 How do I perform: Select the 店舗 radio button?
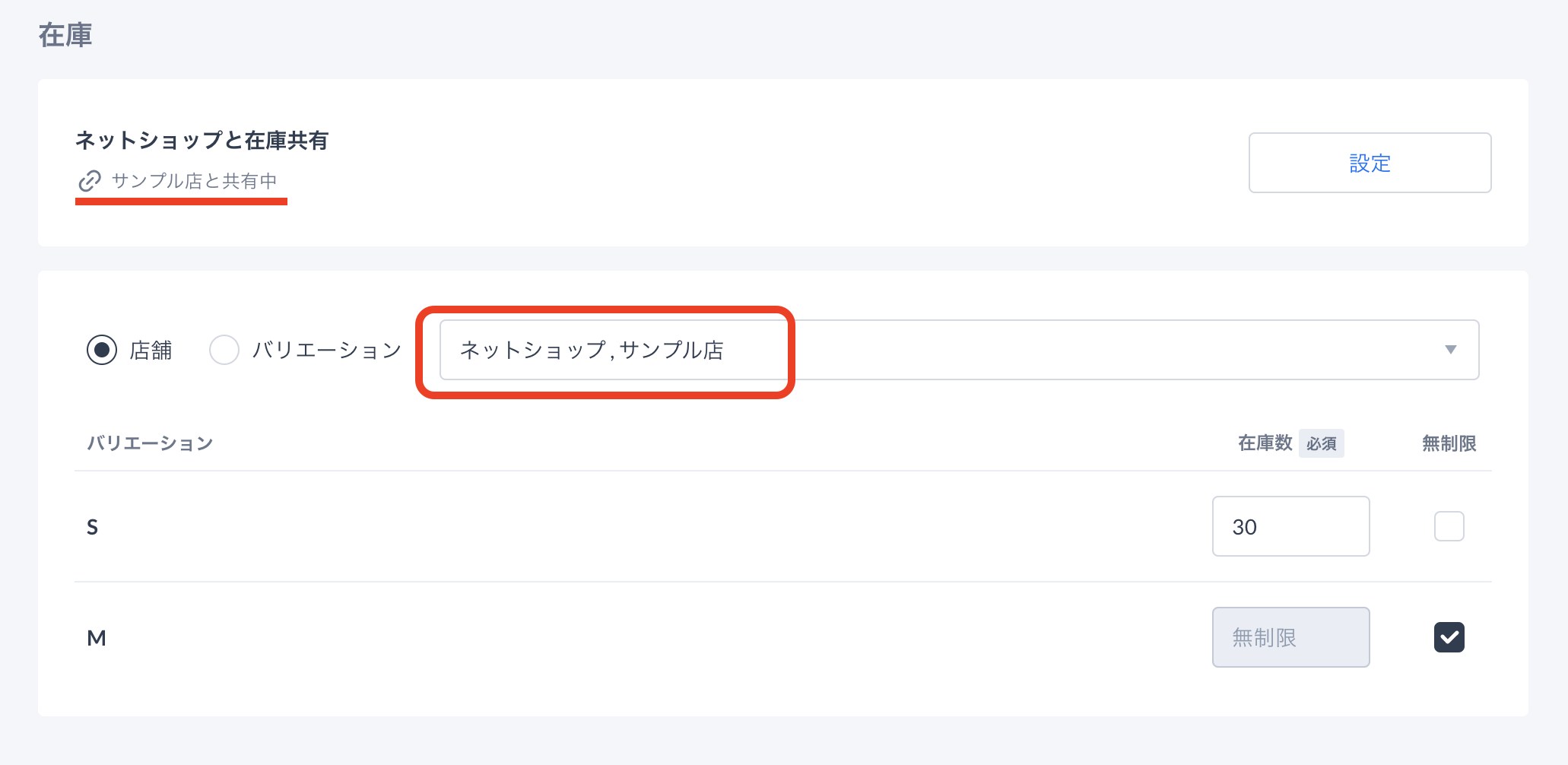[x=102, y=350]
